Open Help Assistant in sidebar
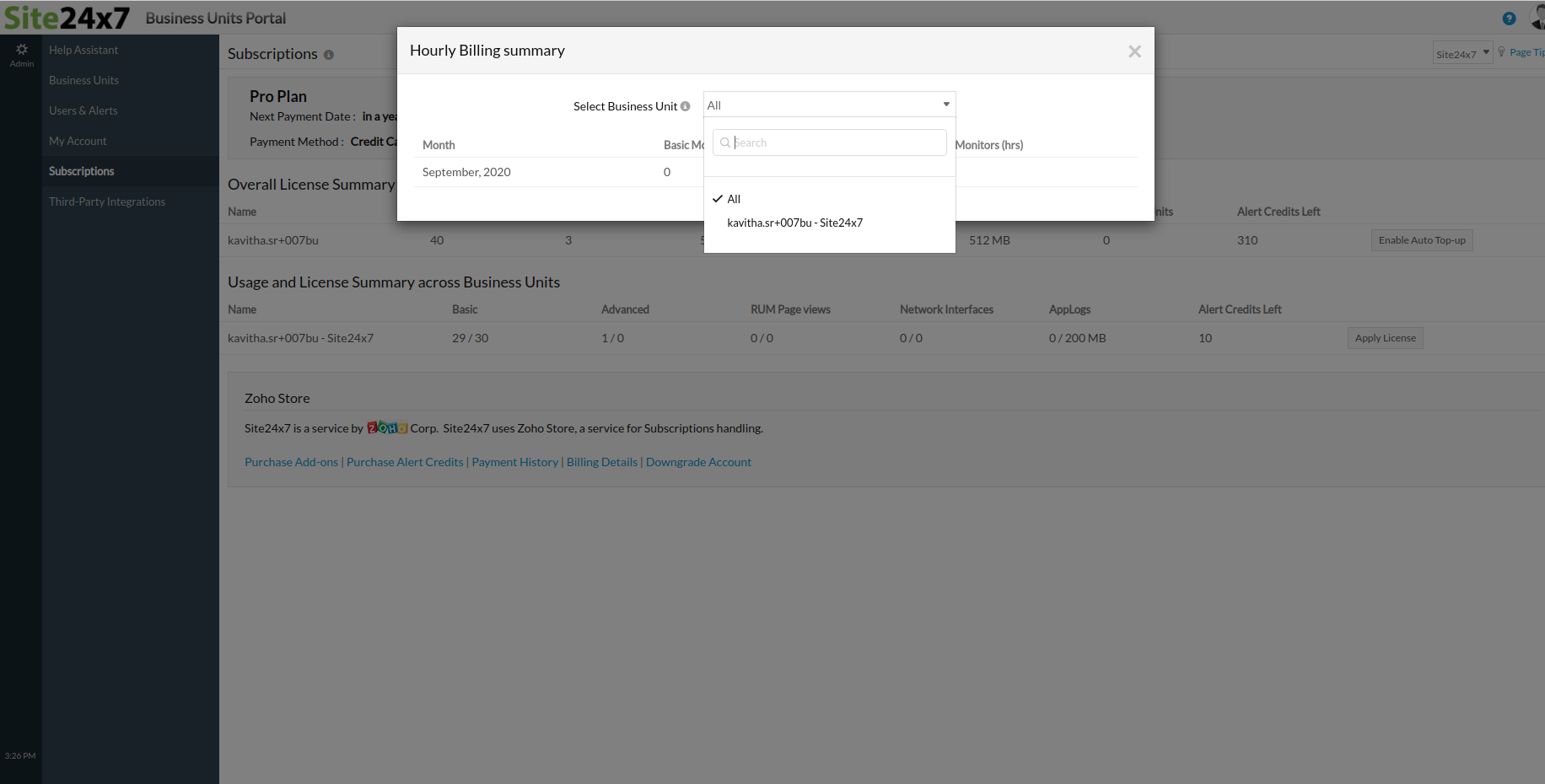This screenshot has height=784, width=1545. (x=83, y=50)
